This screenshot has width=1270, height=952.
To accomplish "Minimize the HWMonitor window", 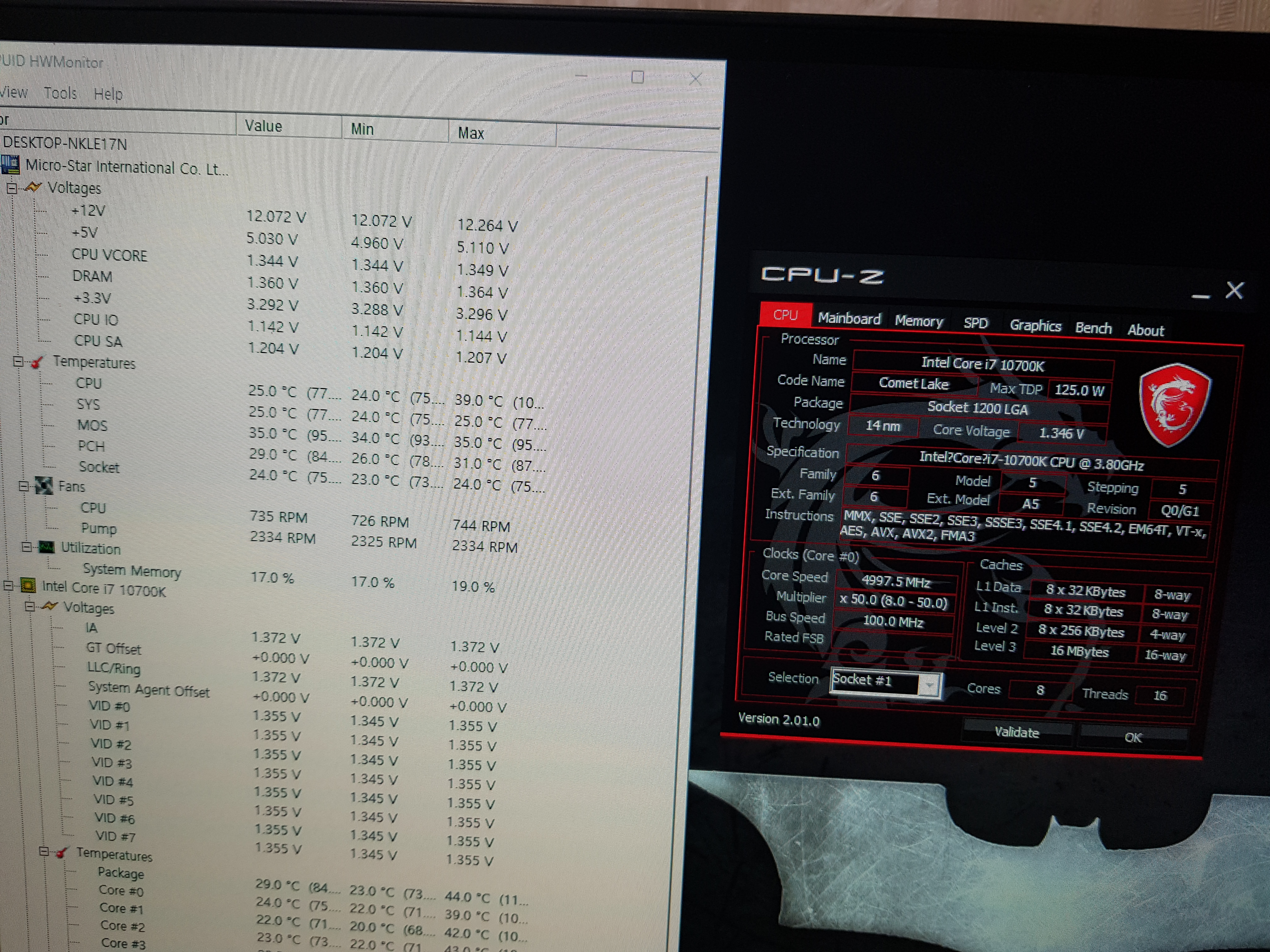I will pos(581,75).
